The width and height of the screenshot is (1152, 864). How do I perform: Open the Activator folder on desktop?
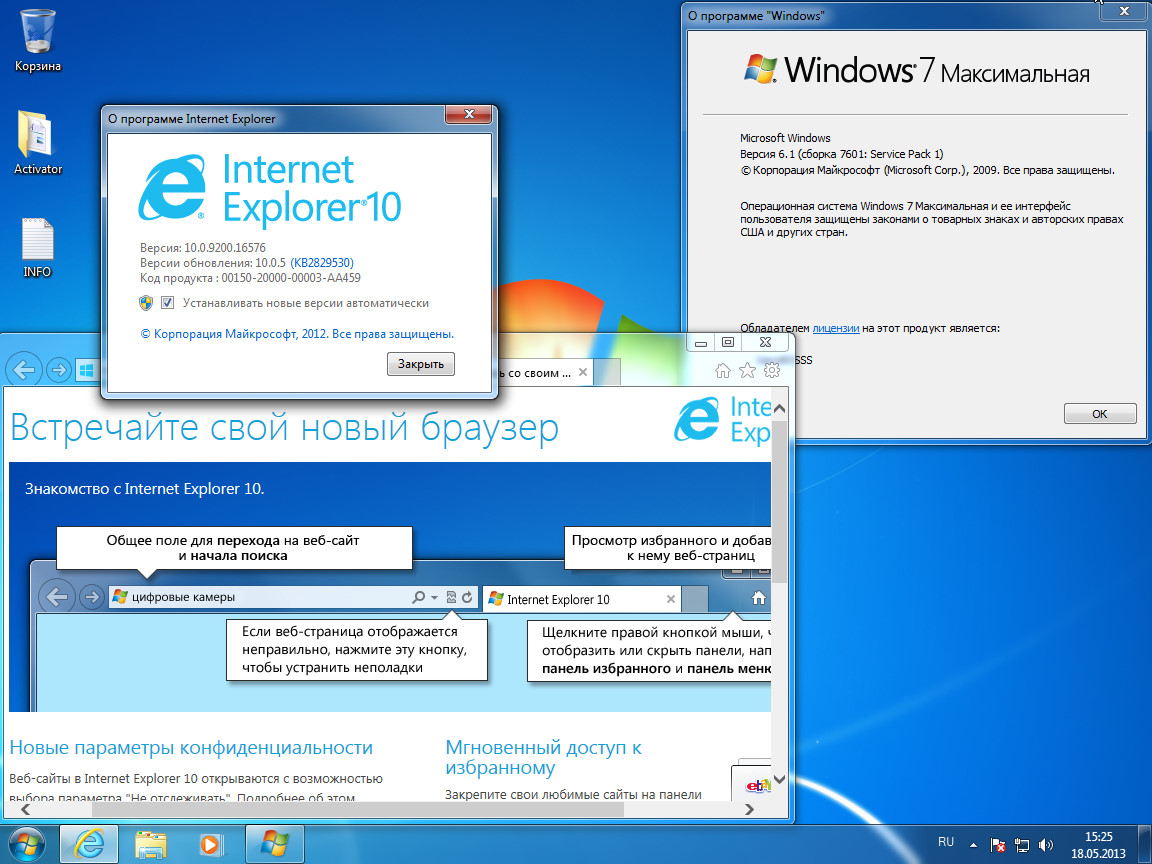click(x=37, y=143)
